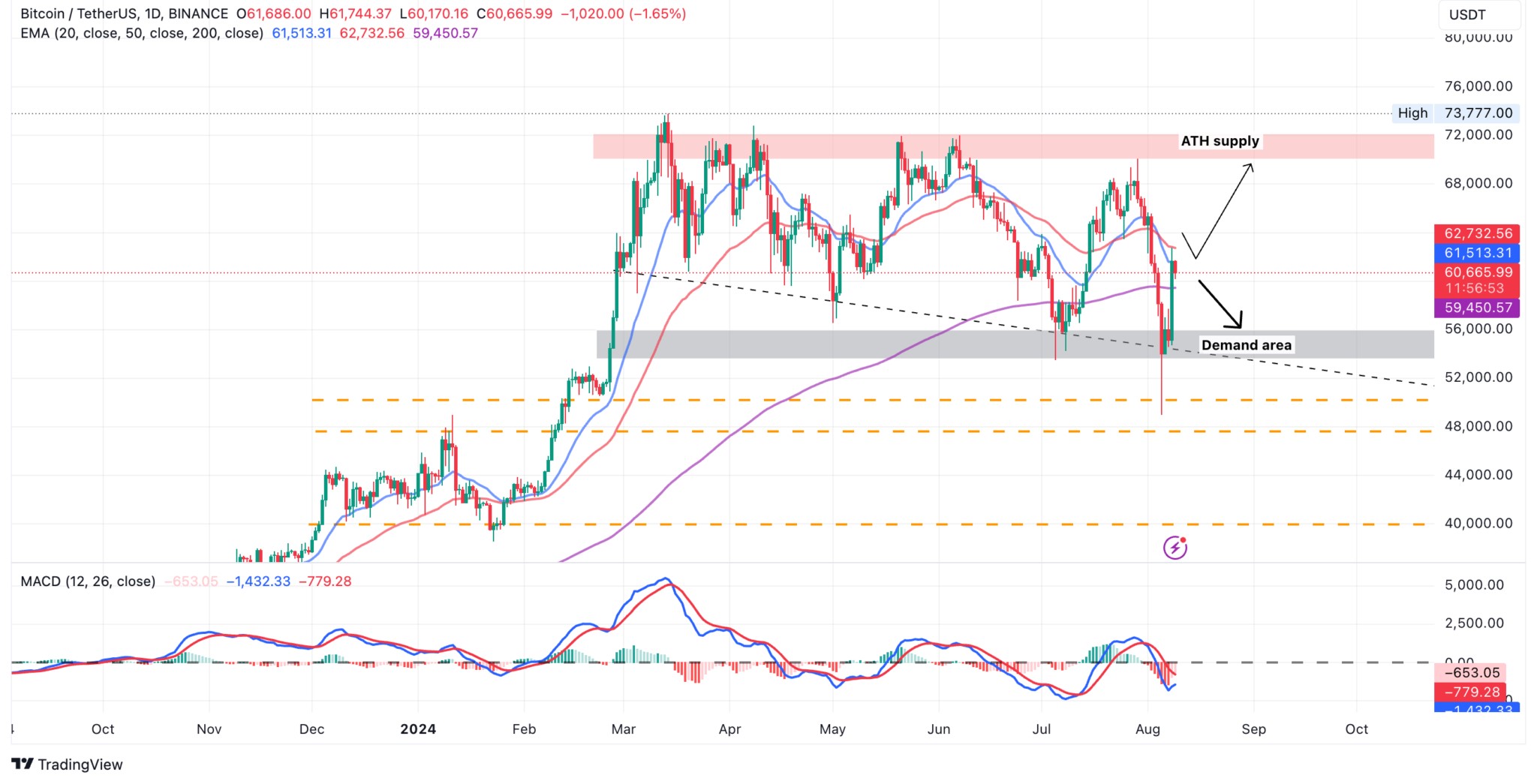The image size is (1537, 784).
Task: Click the red 62,732.56 EMA price tag
Action: (x=1477, y=233)
